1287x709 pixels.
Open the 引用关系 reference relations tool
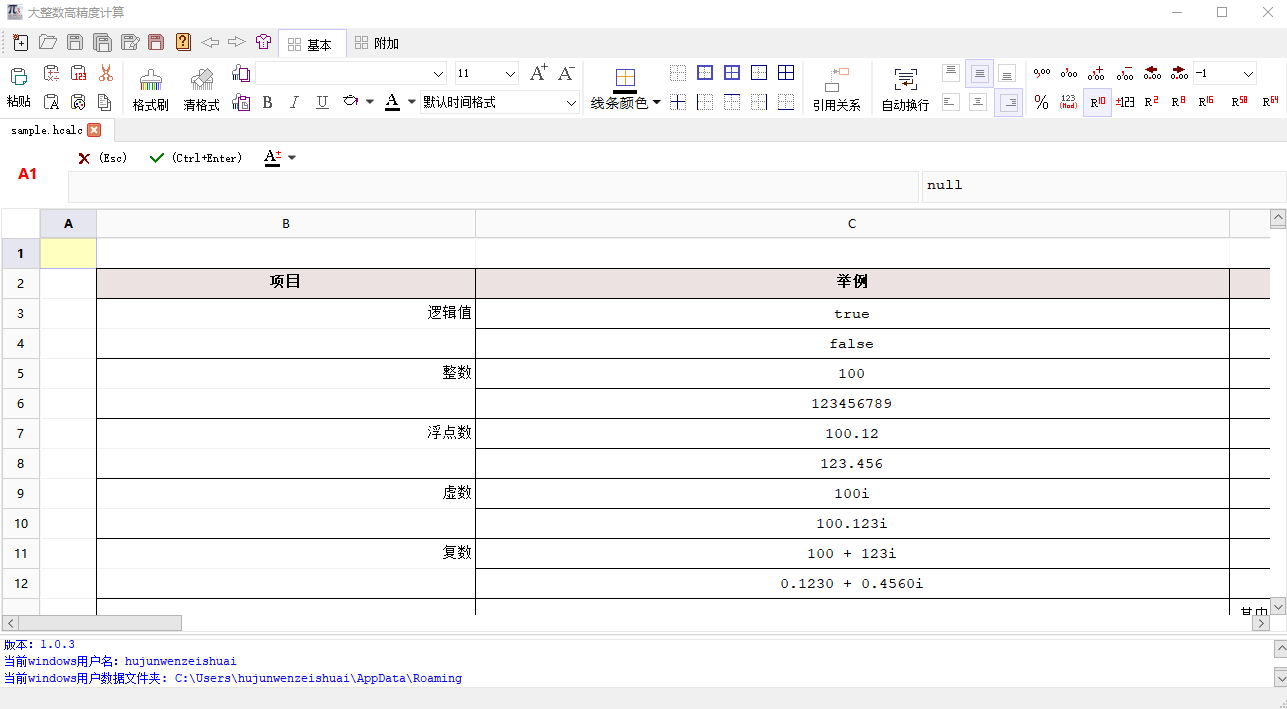click(x=837, y=90)
